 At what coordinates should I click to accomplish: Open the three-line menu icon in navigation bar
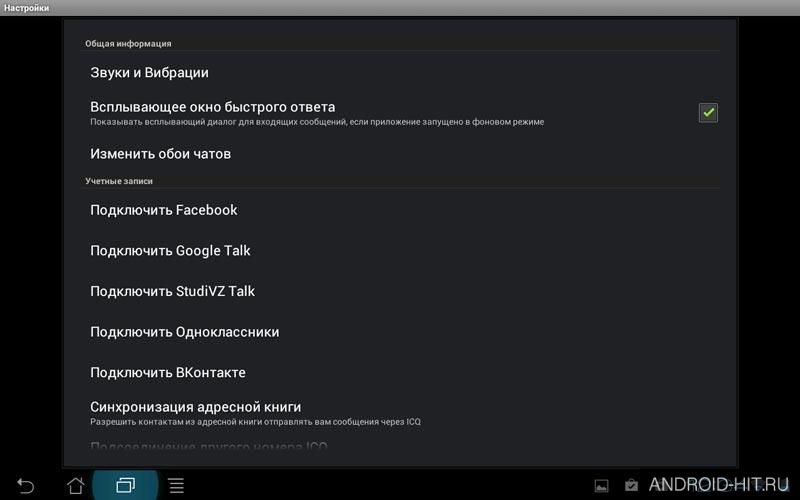click(176, 485)
